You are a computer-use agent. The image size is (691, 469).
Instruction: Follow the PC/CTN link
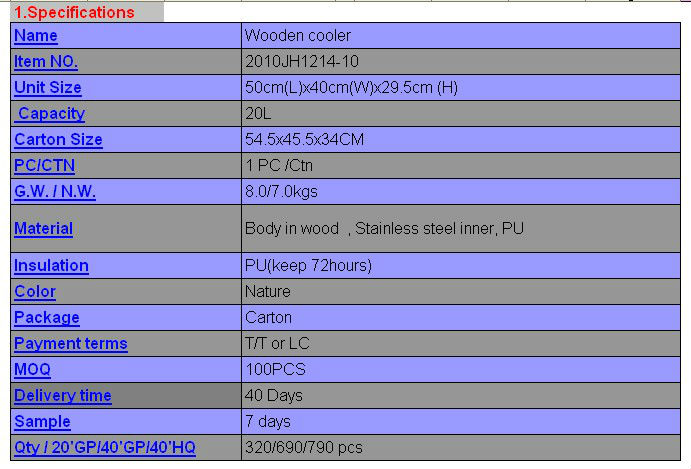45,166
